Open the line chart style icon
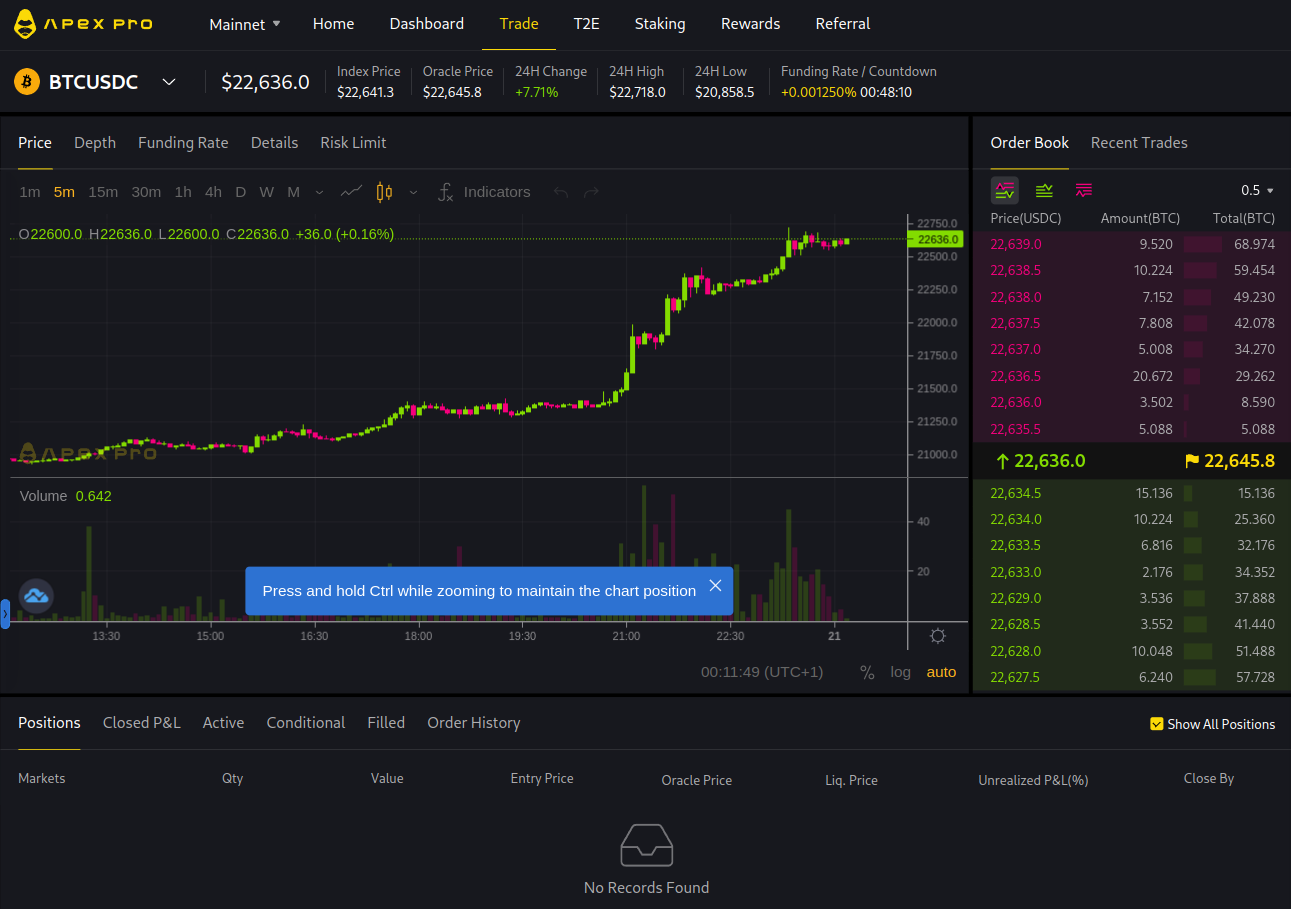 tap(351, 192)
